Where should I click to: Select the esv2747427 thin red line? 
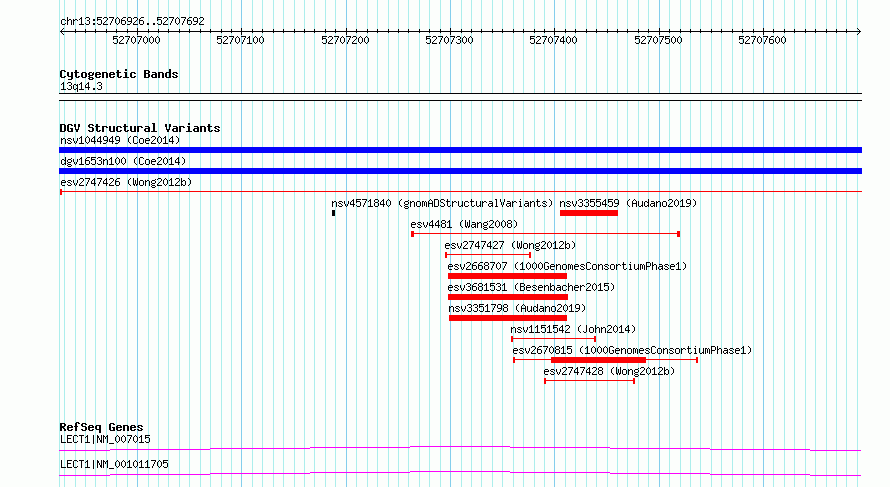point(488,255)
